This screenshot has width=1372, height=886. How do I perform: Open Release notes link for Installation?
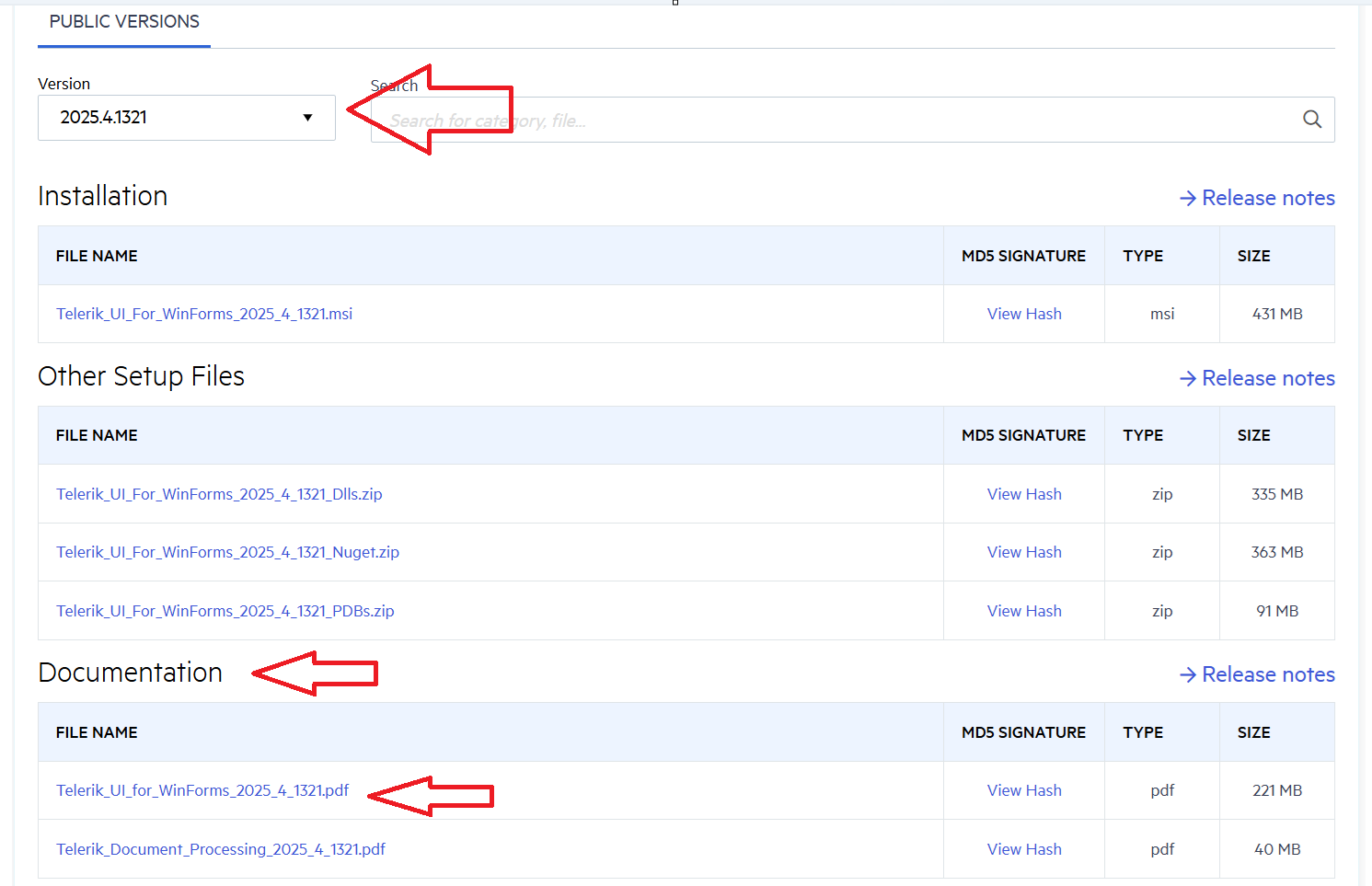(x=1257, y=198)
